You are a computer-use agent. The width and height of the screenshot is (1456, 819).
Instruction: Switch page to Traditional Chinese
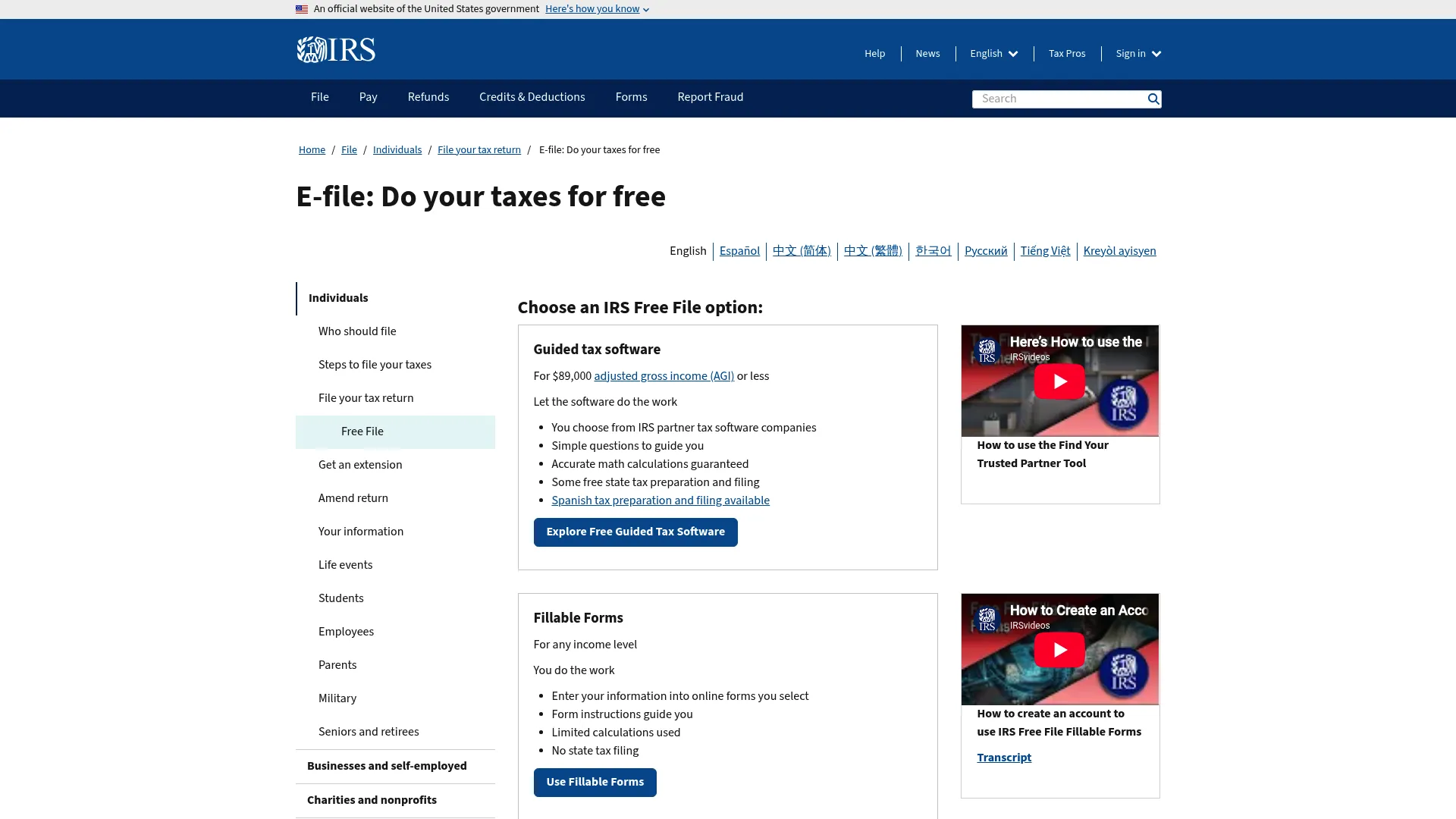coord(873,251)
